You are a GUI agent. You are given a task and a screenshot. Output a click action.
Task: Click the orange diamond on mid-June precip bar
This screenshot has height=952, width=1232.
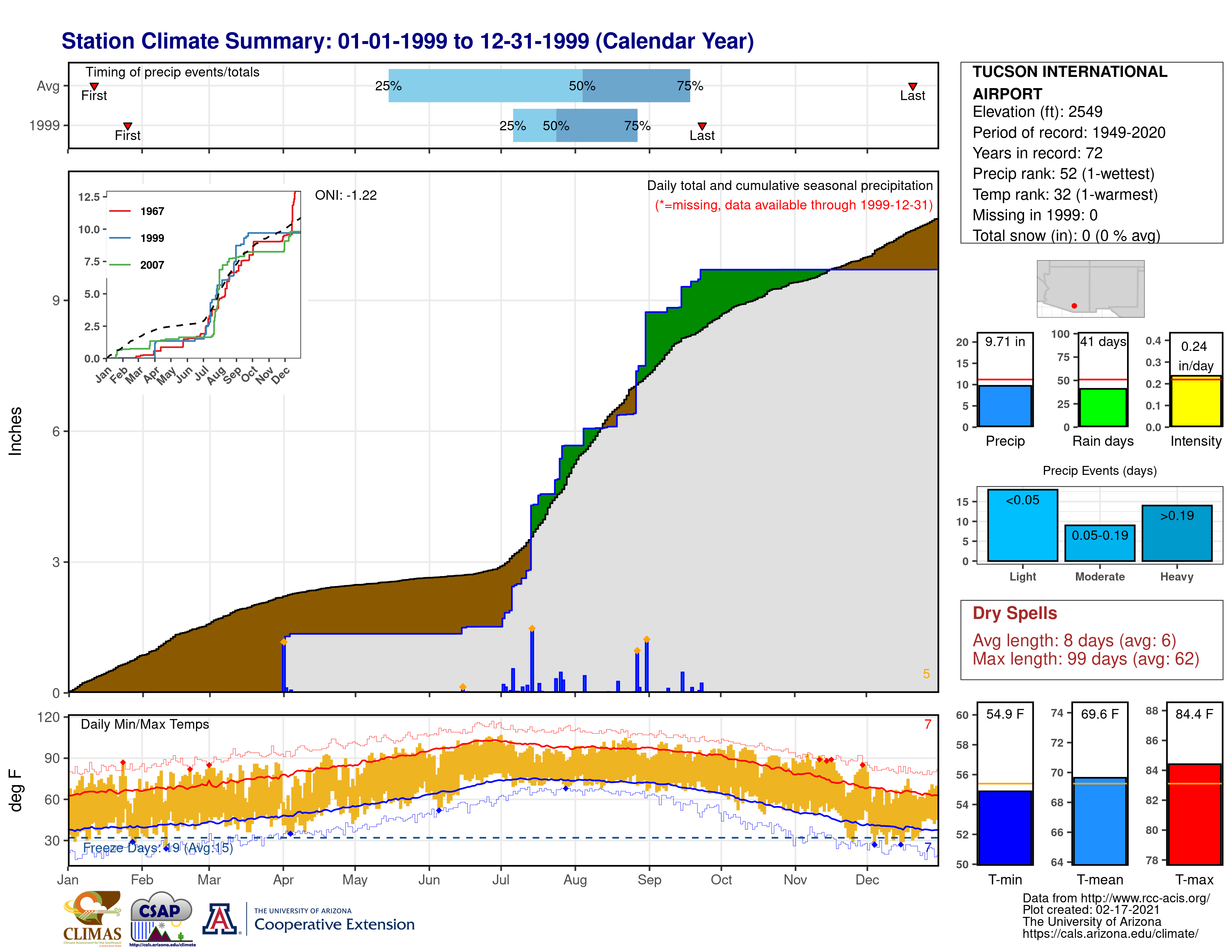(x=463, y=687)
